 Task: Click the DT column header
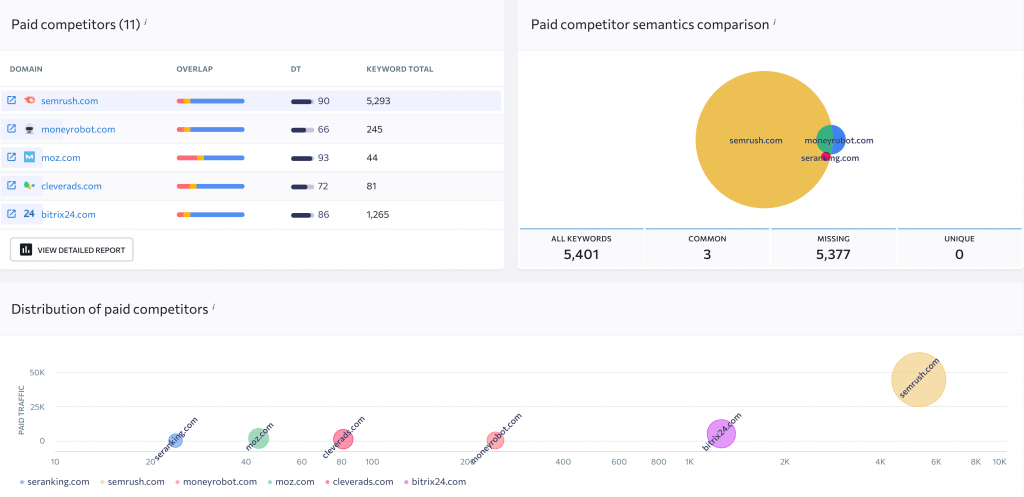click(296, 69)
